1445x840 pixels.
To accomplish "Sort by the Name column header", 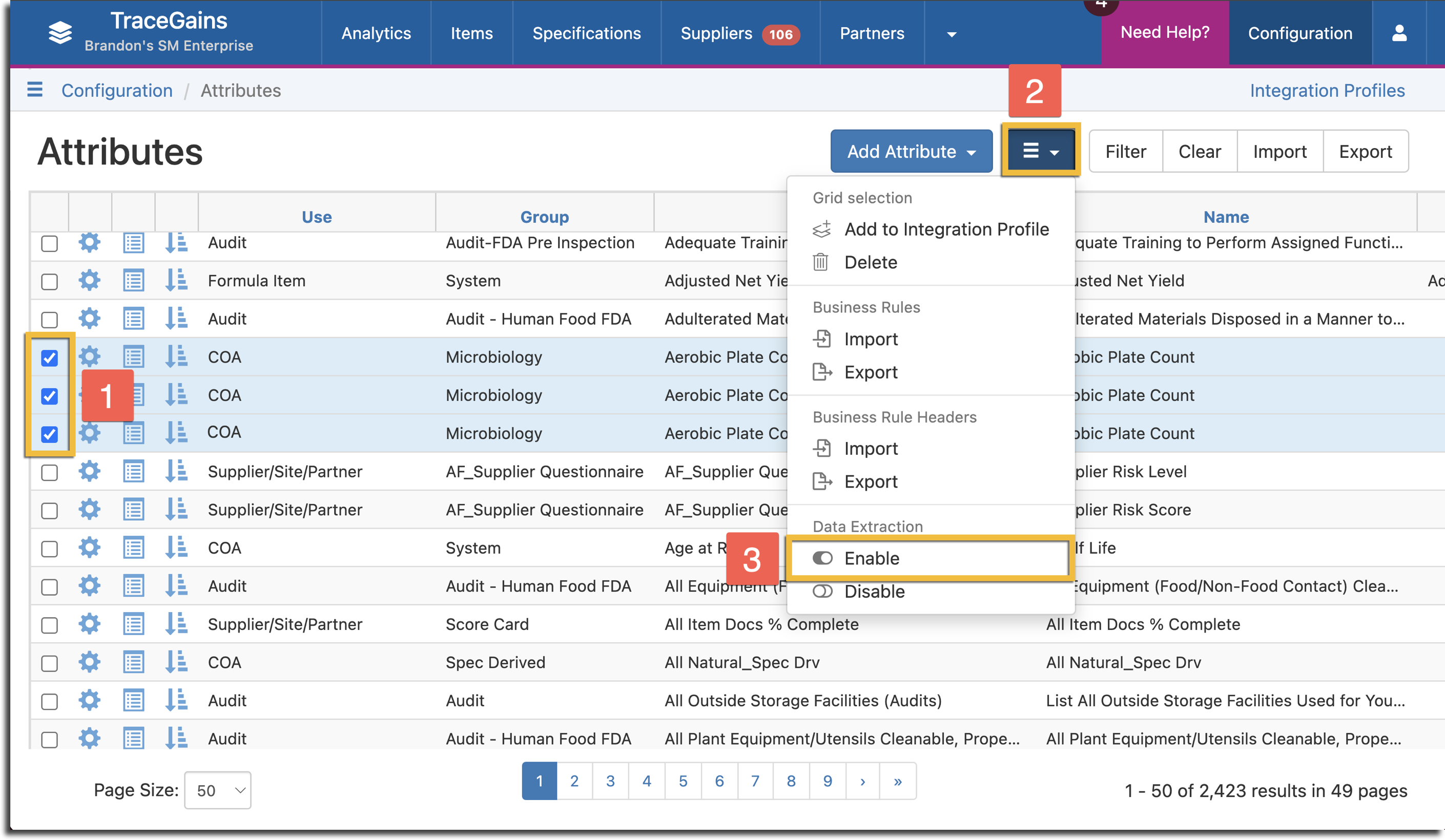I will 1226,217.
